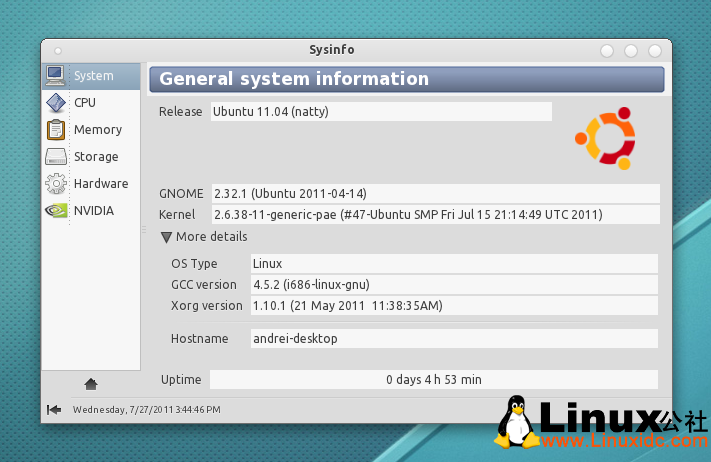The width and height of the screenshot is (711, 462).
Task: Click the Release value field
Action: tap(380, 111)
